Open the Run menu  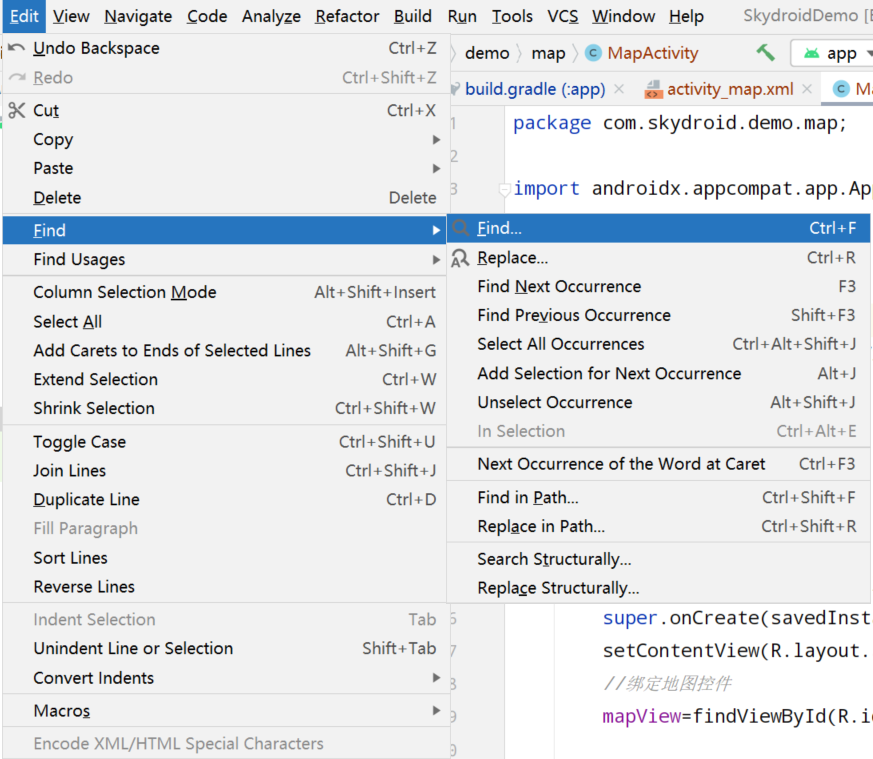(x=462, y=16)
